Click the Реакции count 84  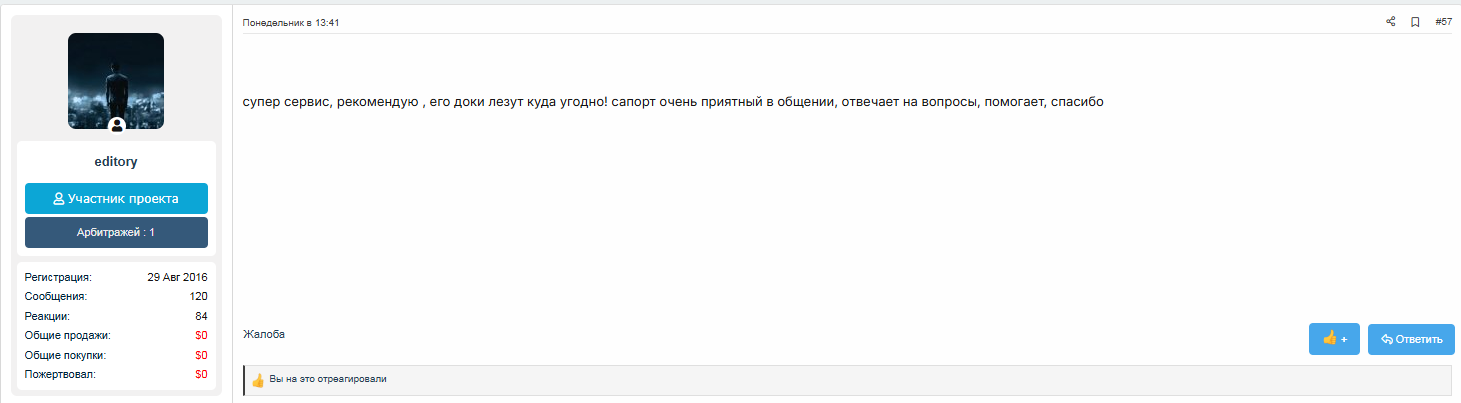click(201, 316)
